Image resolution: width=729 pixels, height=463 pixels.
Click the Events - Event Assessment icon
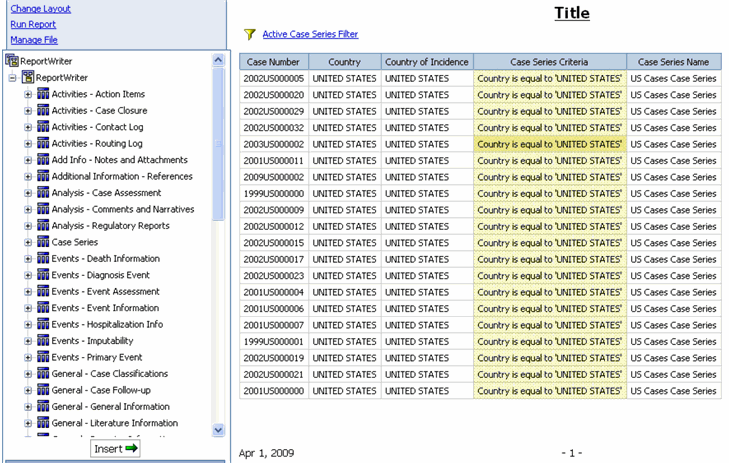(43, 291)
